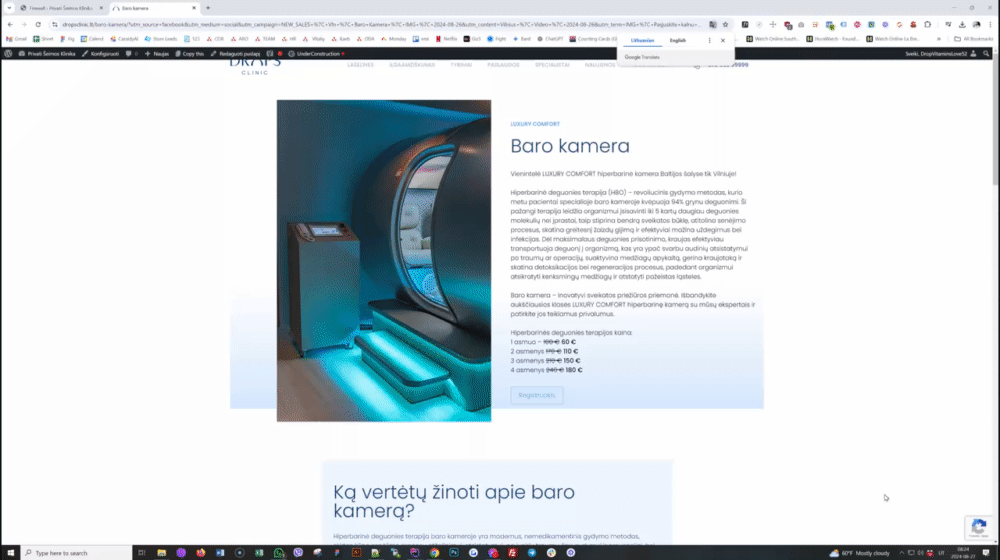This screenshot has height=560, width=1000.
Task: Open Netflix bookmark
Action: click(446, 39)
